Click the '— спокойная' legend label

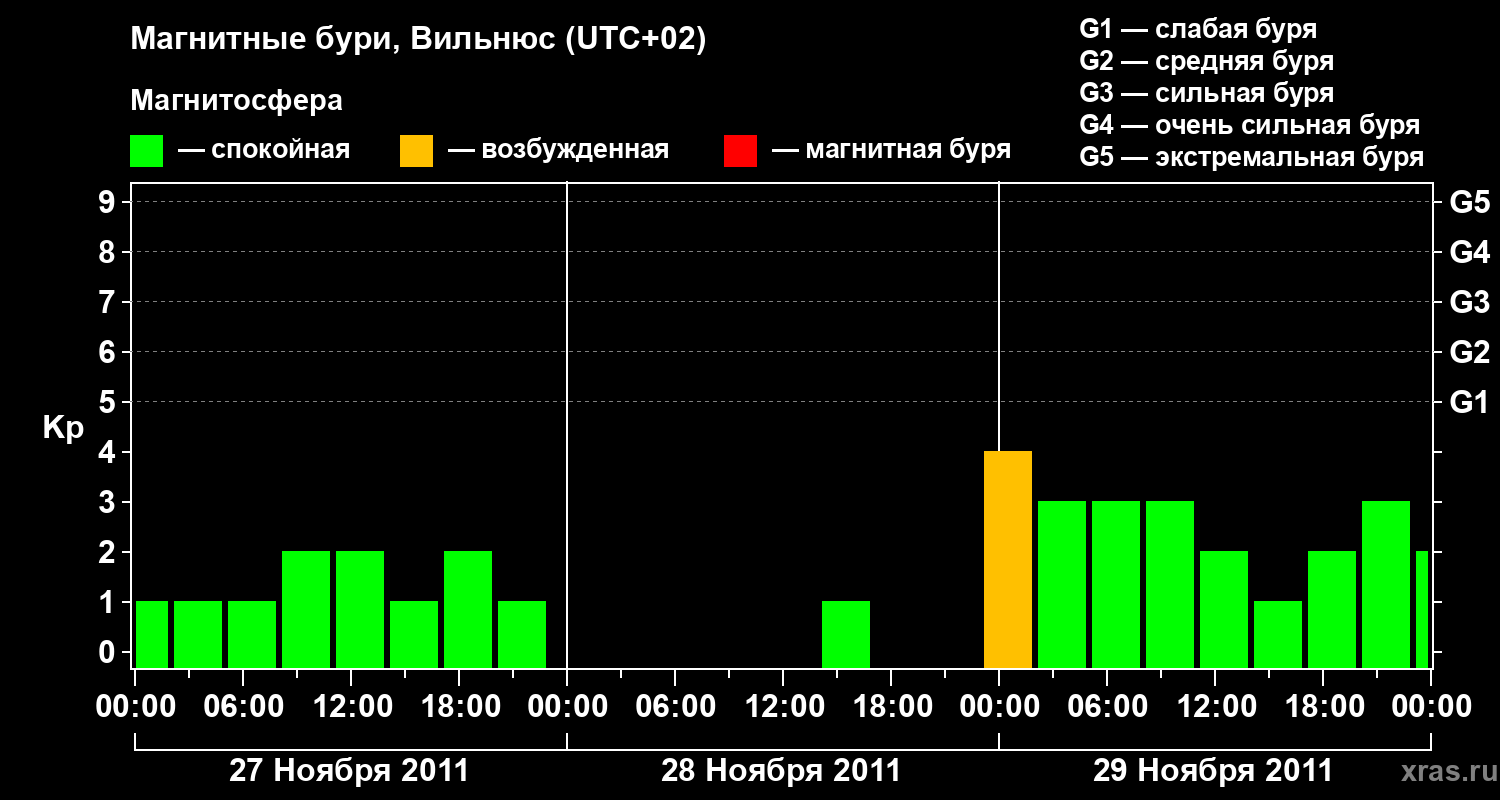click(x=264, y=150)
